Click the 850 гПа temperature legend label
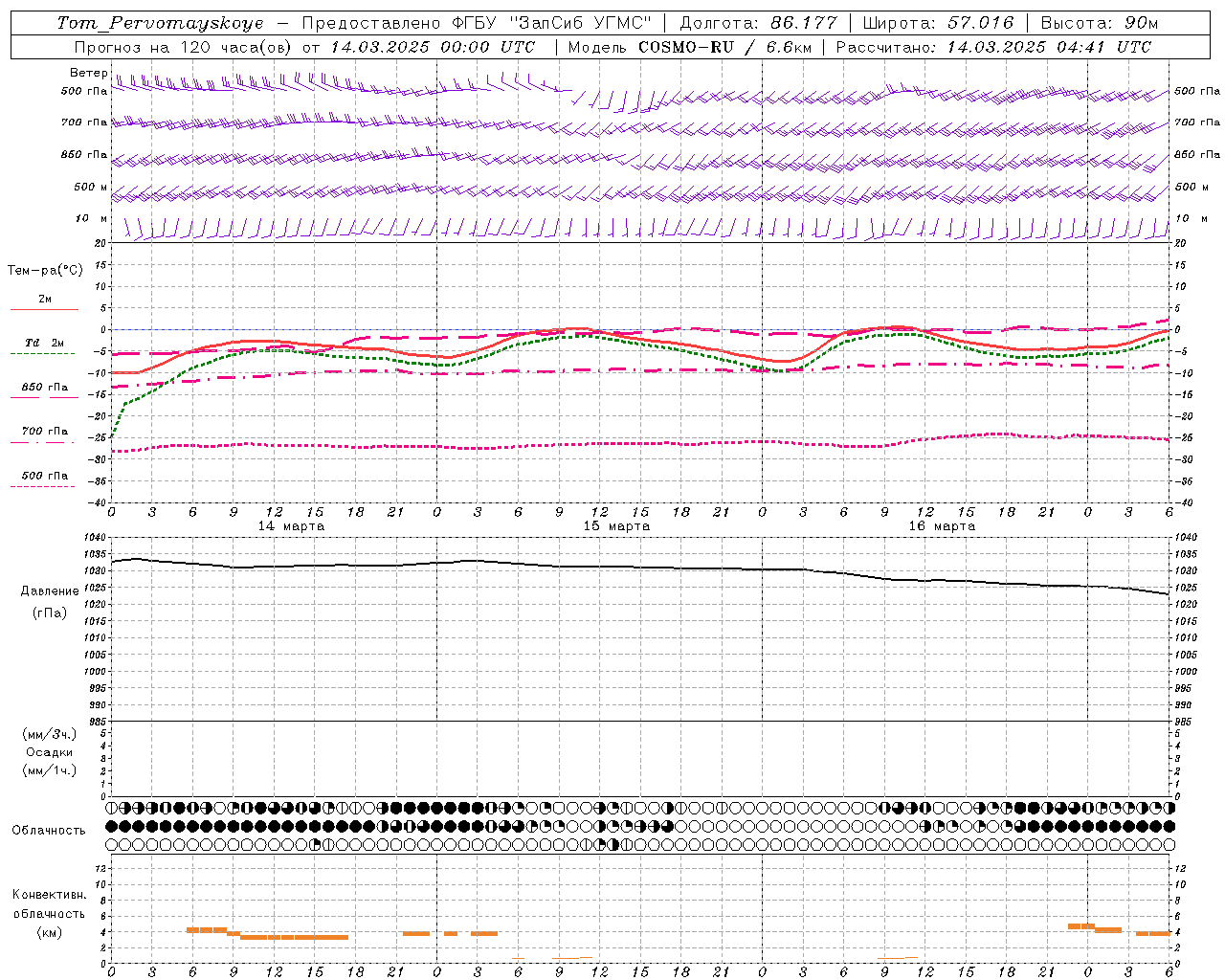The image size is (1225, 980). (x=45, y=388)
